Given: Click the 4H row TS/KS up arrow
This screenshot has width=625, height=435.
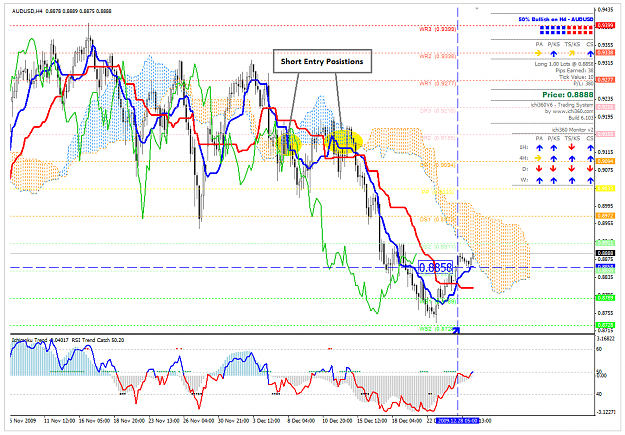Looking at the screenshot, I should pos(572,158).
